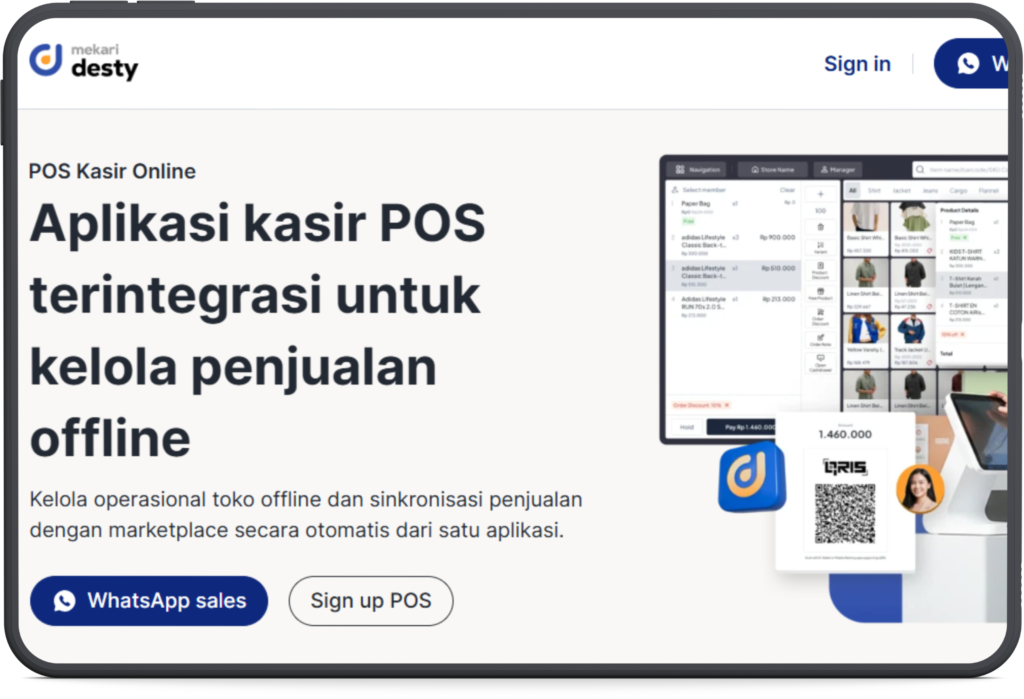Screen dimensions: 1024x699
Task: Open the Store Name selector
Action: (x=772, y=170)
